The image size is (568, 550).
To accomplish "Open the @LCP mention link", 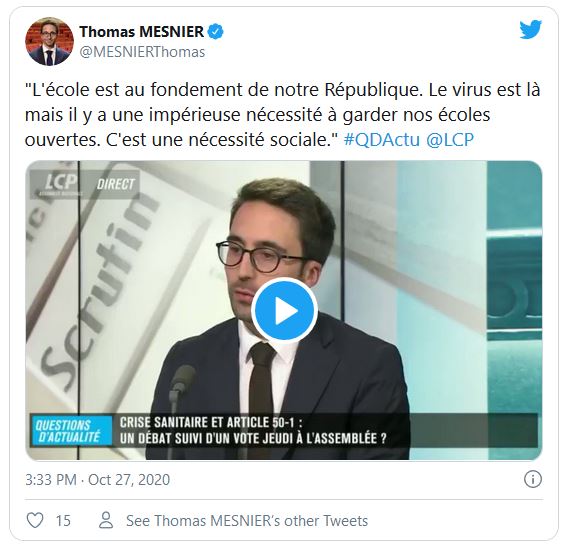I will [450, 140].
